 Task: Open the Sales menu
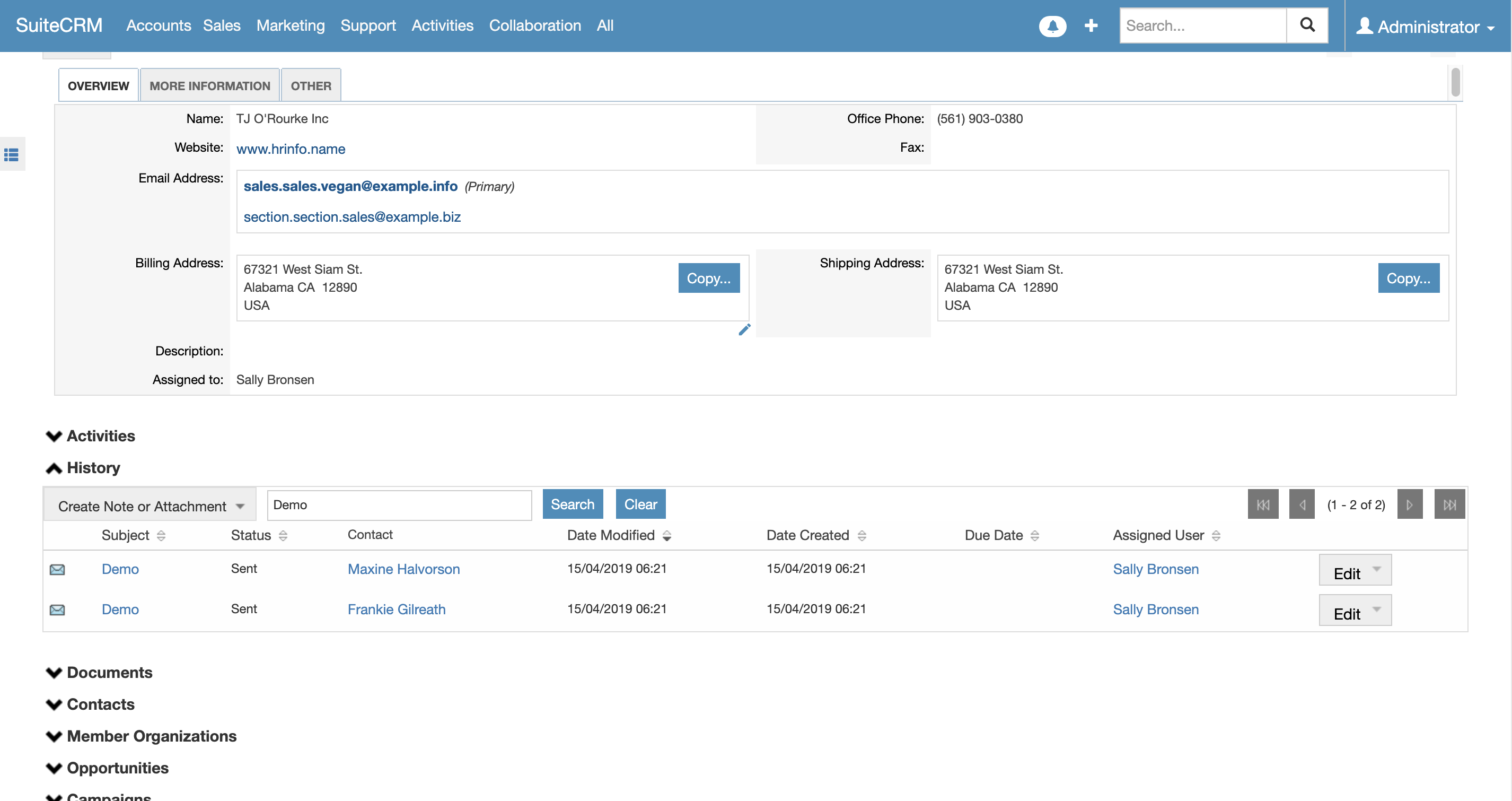click(x=221, y=25)
